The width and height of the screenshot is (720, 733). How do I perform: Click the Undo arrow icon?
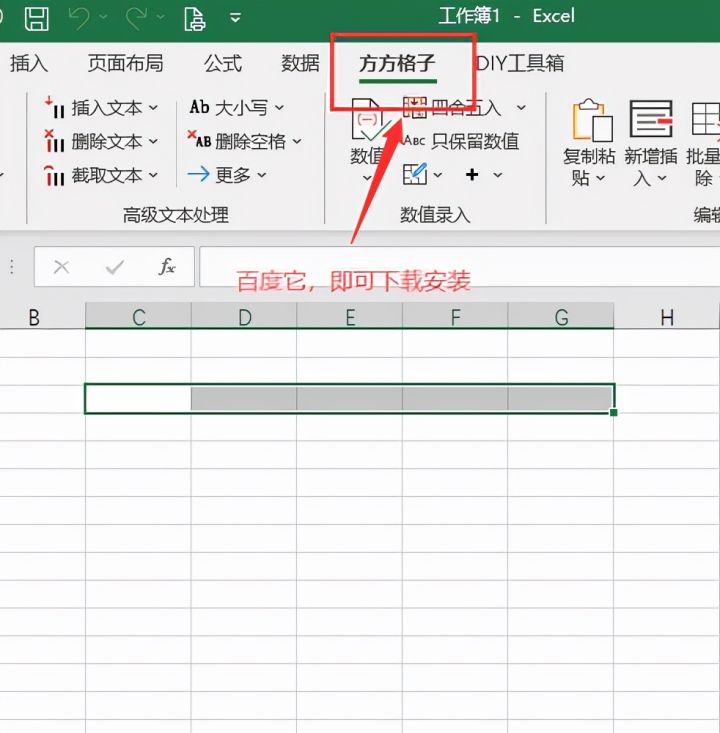click(x=79, y=18)
